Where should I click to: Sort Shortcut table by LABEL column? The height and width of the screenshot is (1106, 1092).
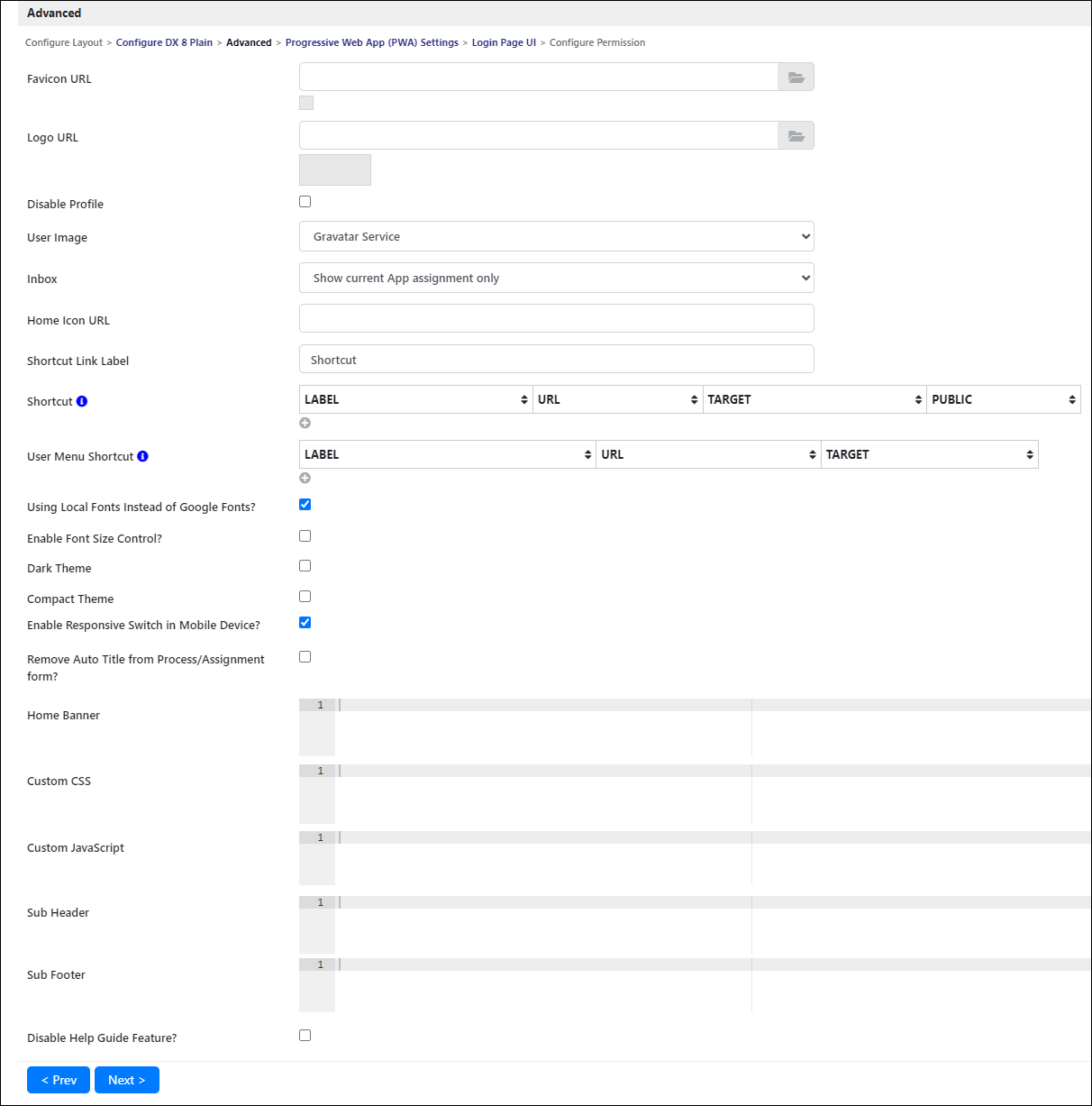point(416,399)
